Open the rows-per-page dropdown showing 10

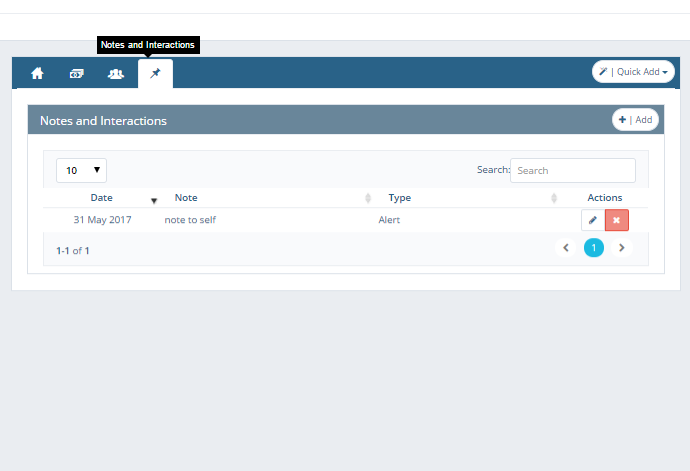[x=81, y=170]
